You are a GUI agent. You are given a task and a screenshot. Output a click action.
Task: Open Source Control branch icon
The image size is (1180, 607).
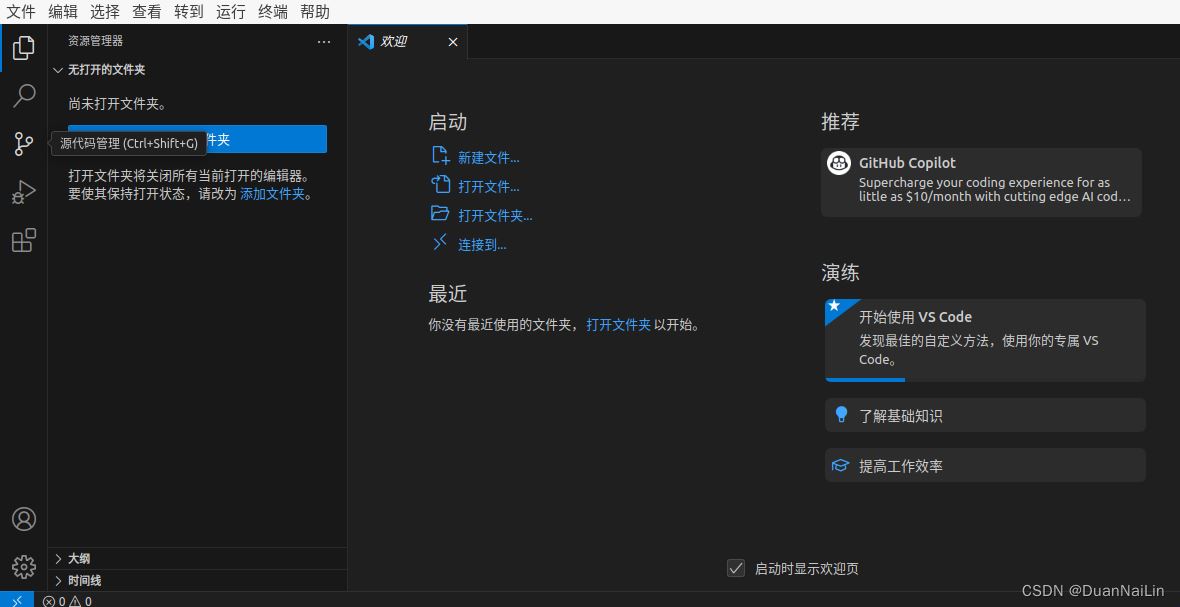24,144
